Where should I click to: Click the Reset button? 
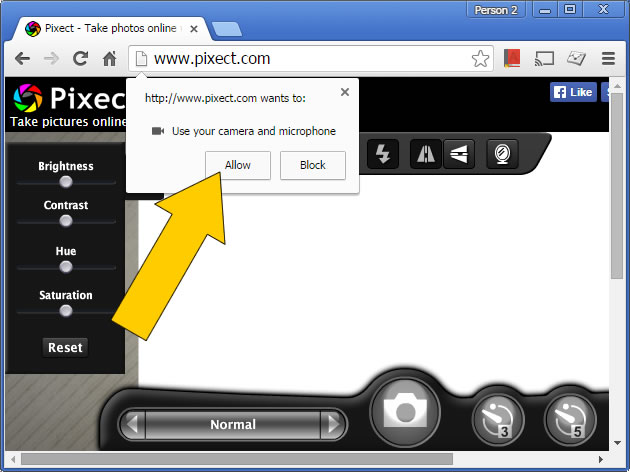[x=65, y=347]
